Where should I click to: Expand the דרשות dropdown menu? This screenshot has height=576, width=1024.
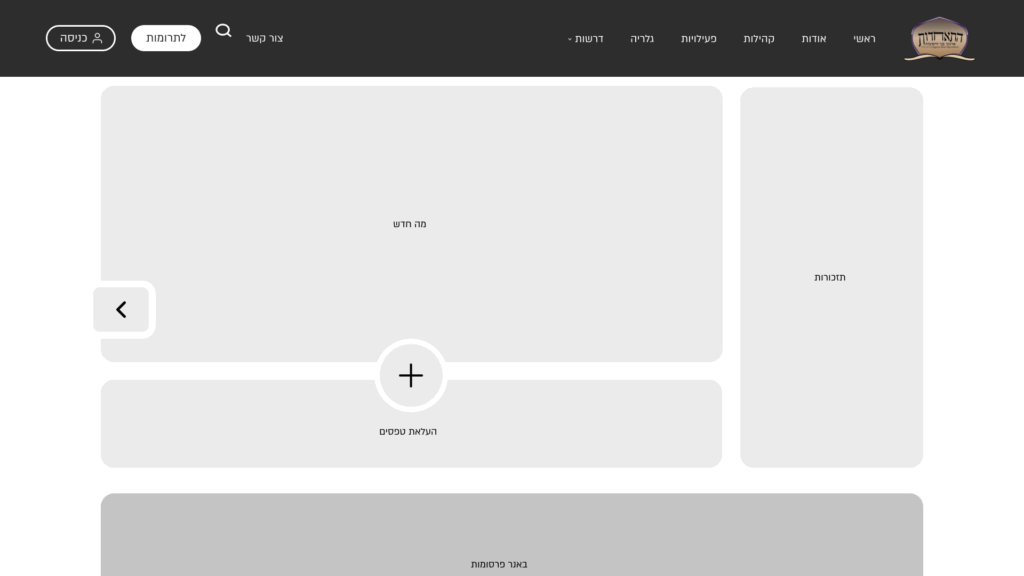586,39
